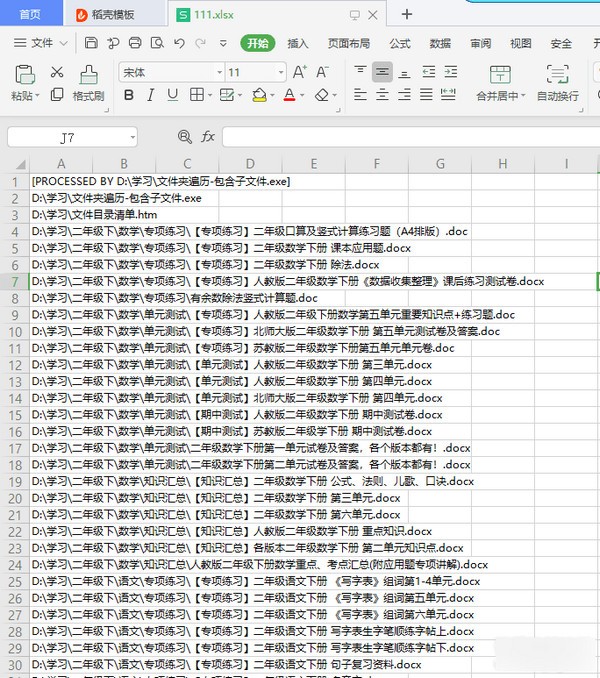
Task: Add a new document tab with plus
Action: pos(406,14)
